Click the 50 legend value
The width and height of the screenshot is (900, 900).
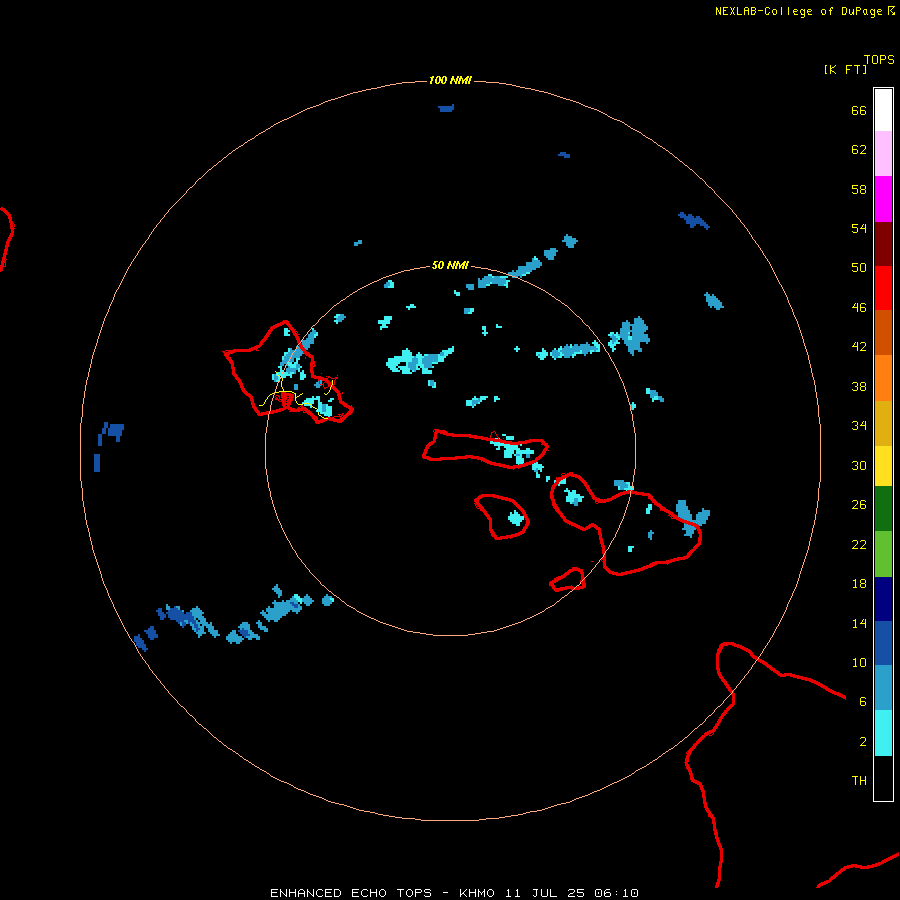pos(859,267)
